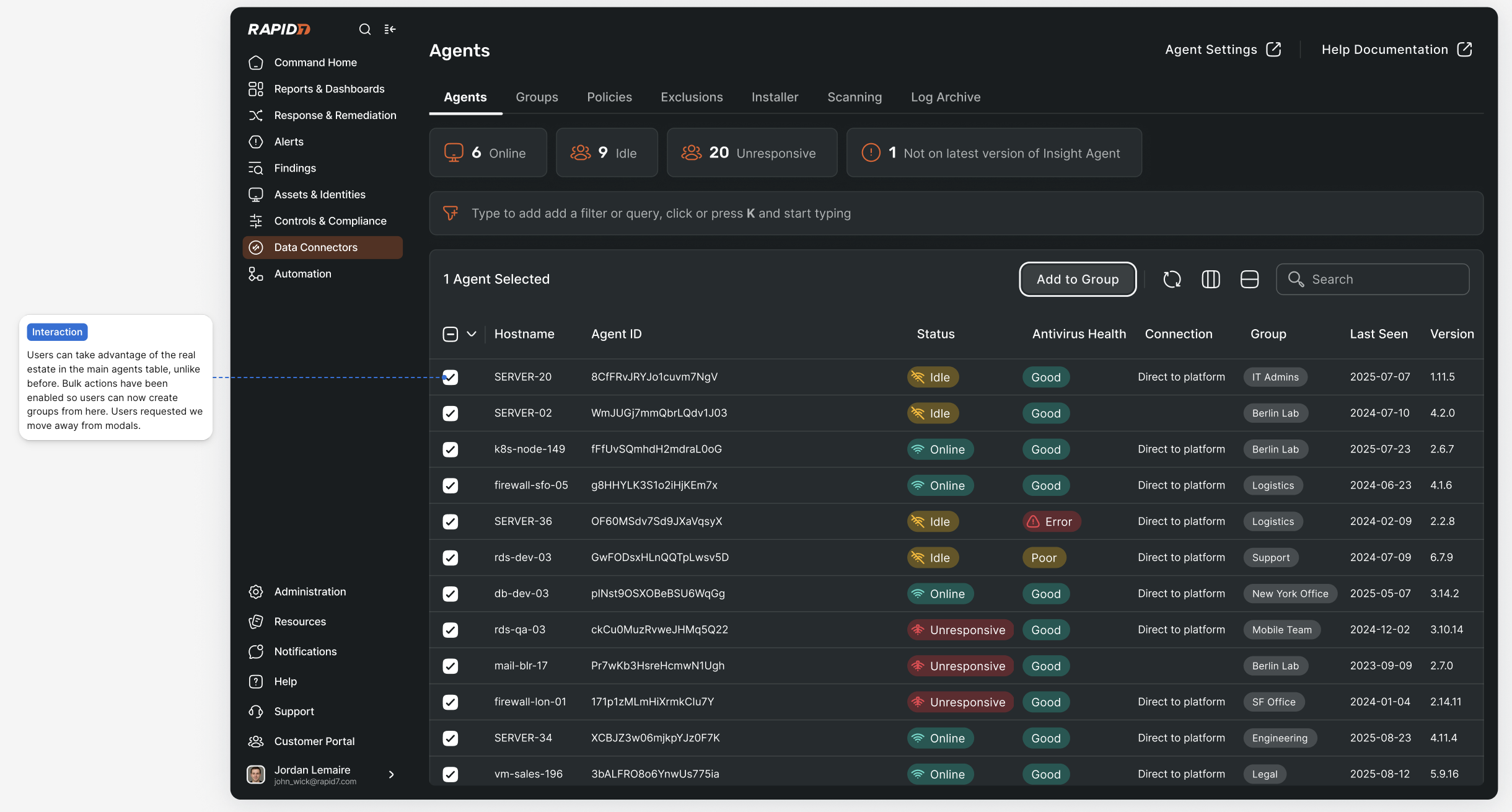The width and height of the screenshot is (1512, 812).
Task: Select Data Connectors in sidebar
Action: (322, 247)
